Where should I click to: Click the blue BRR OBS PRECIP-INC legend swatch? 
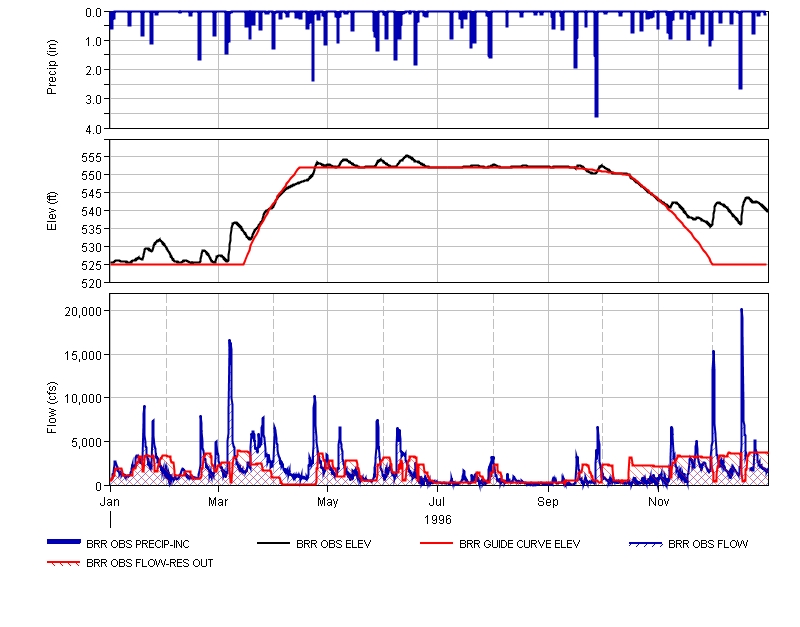pyautogui.click(x=64, y=543)
